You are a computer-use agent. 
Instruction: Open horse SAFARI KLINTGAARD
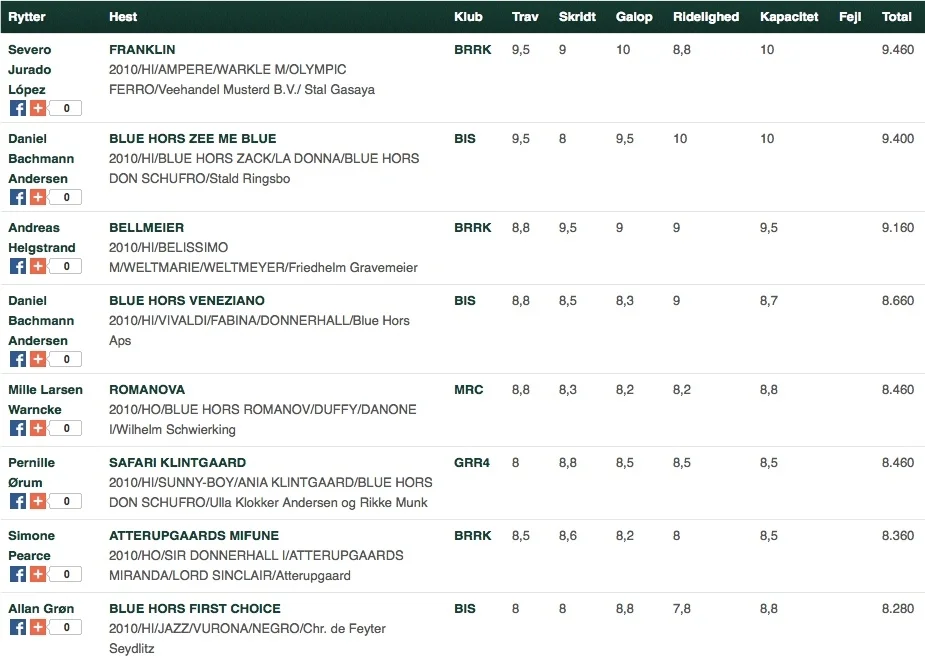178,463
